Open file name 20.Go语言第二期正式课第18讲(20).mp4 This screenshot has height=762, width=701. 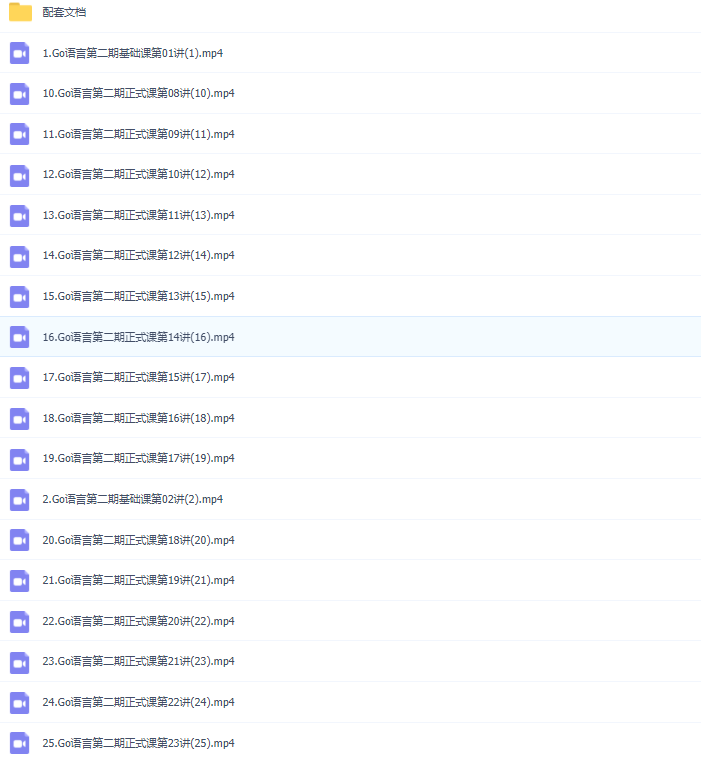coord(139,540)
